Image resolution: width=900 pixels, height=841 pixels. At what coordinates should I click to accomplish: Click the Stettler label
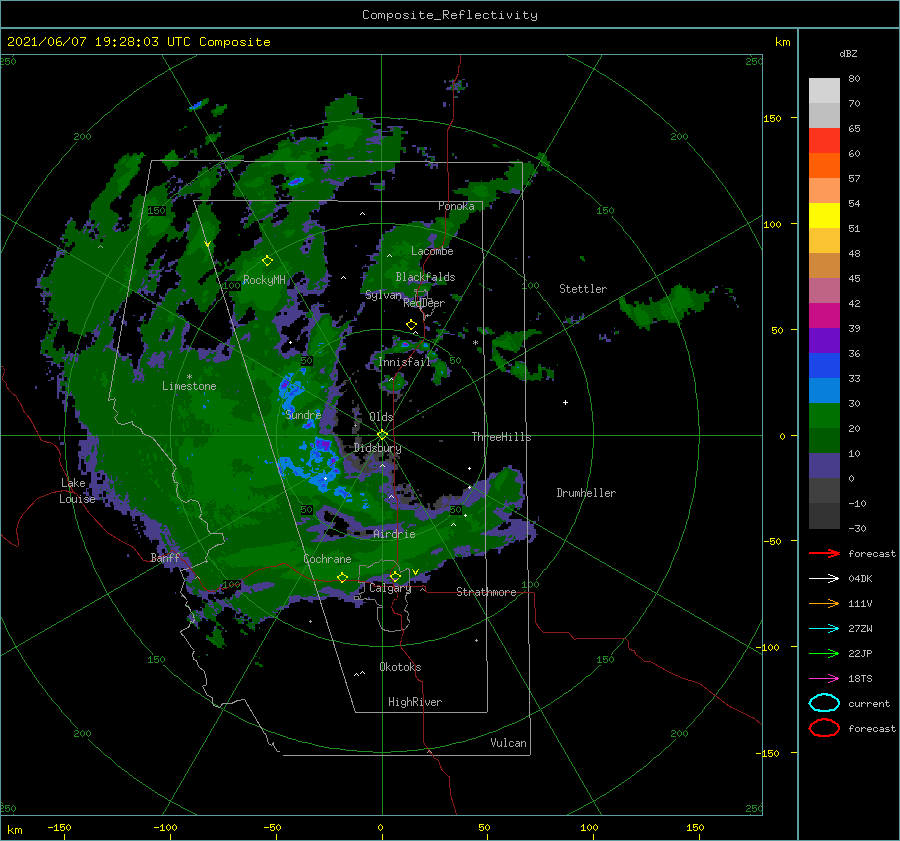click(x=583, y=289)
